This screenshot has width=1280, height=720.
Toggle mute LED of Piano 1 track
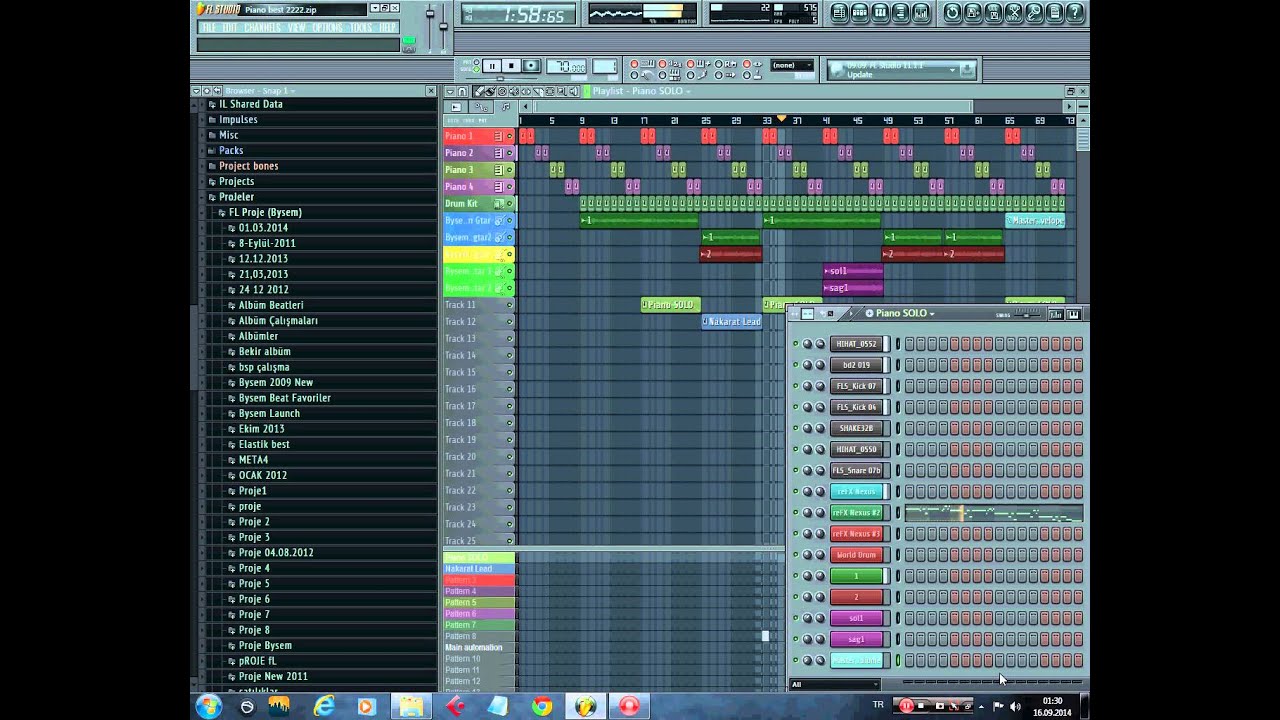coord(510,136)
